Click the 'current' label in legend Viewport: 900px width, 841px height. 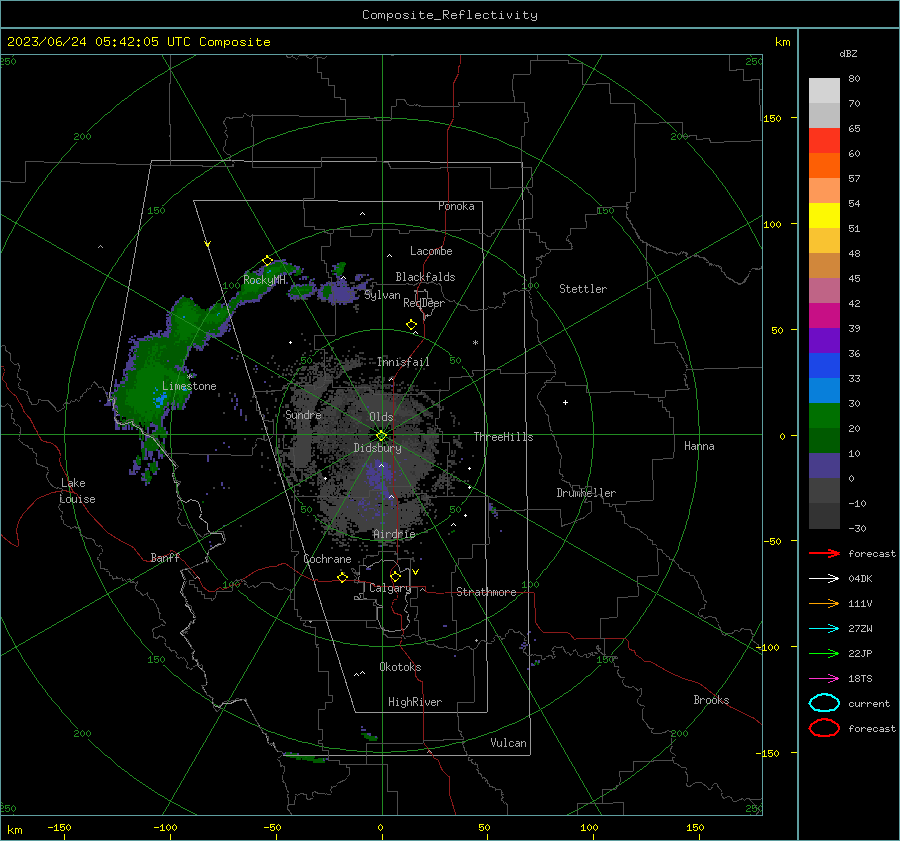click(869, 703)
